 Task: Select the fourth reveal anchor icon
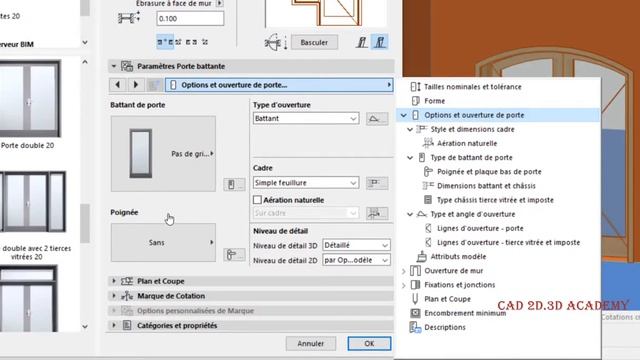(205, 42)
